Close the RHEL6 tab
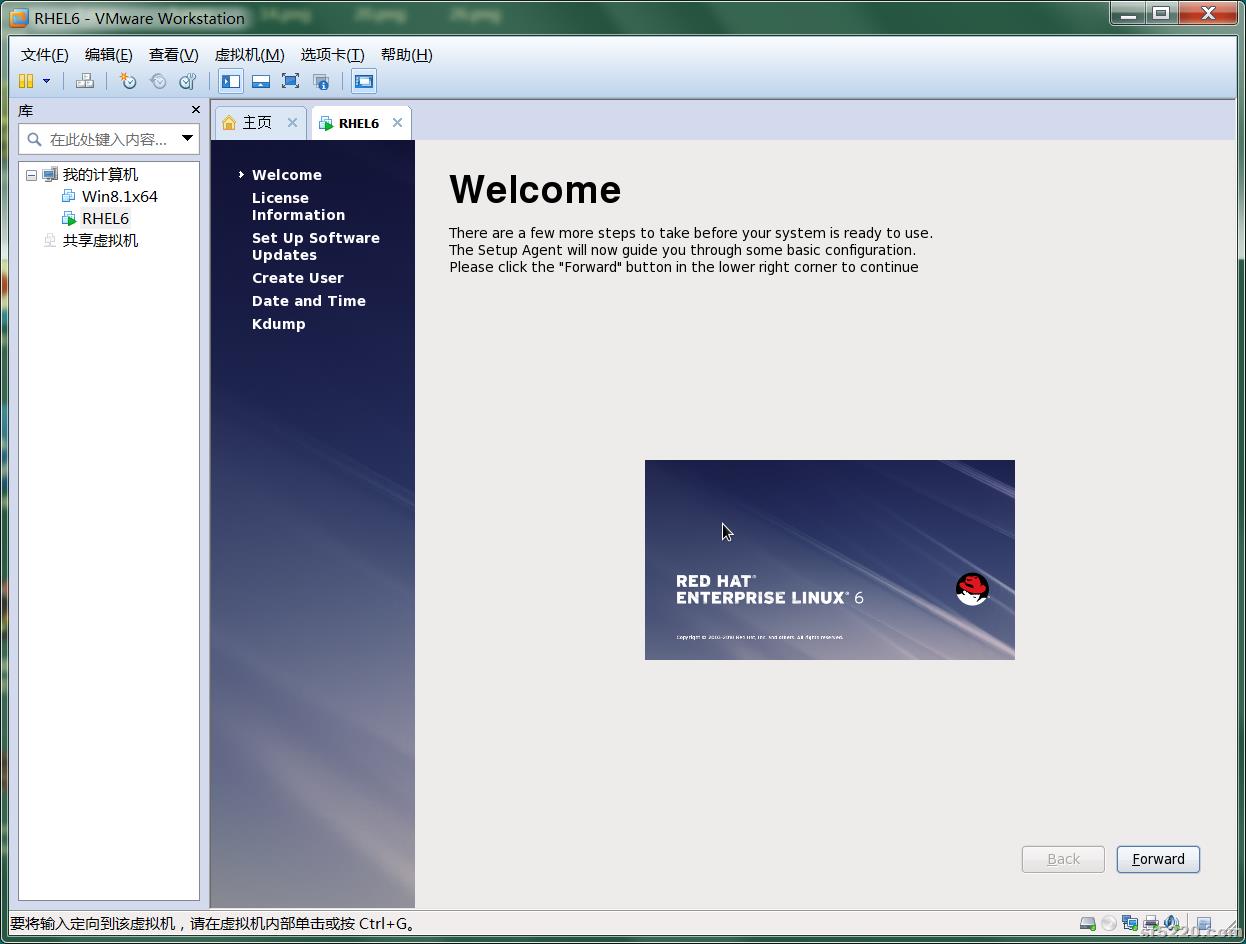This screenshot has width=1246, height=944. [x=397, y=122]
